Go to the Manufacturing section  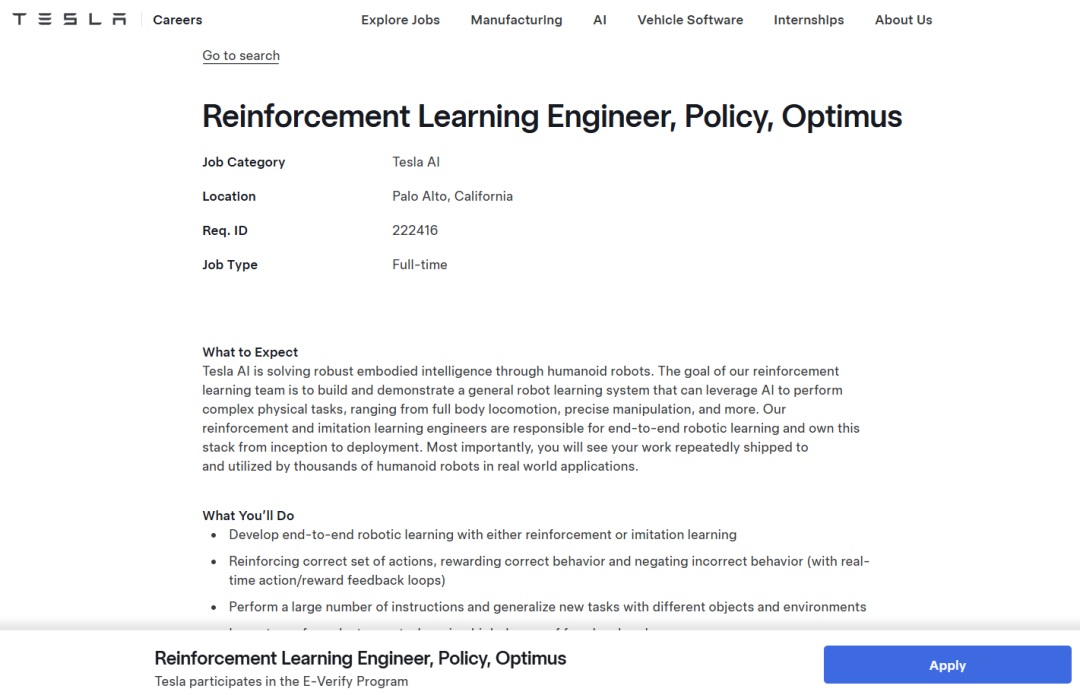point(516,20)
